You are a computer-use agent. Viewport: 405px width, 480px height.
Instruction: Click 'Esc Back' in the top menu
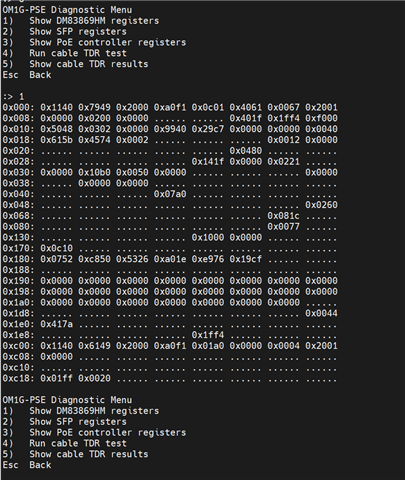[x=27, y=75]
